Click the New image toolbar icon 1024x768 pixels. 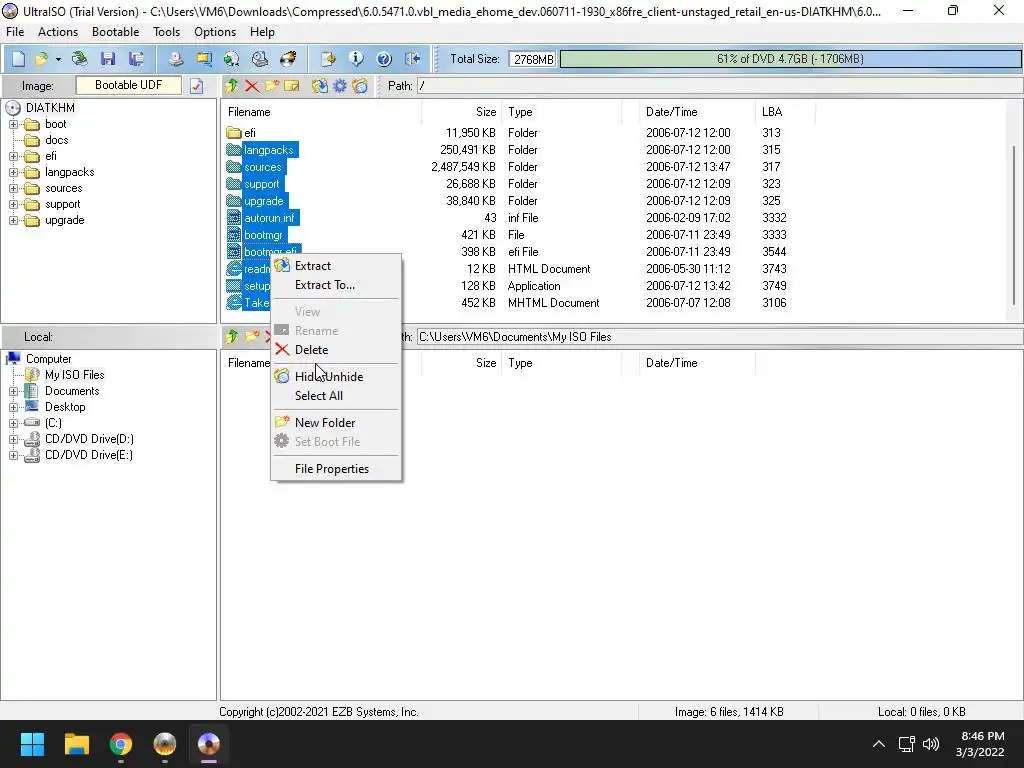coord(18,59)
